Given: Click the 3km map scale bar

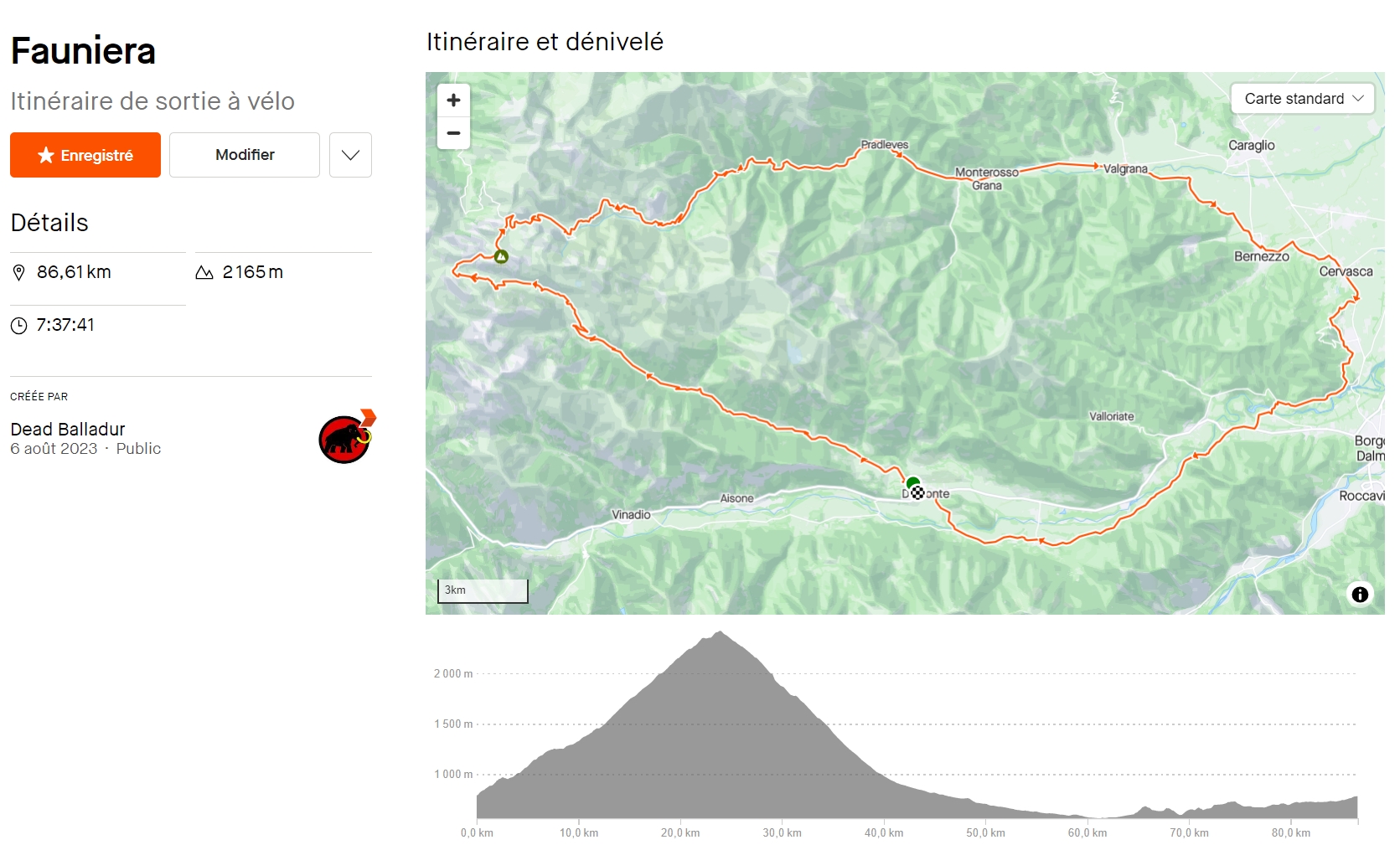Looking at the screenshot, I should (483, 590).
